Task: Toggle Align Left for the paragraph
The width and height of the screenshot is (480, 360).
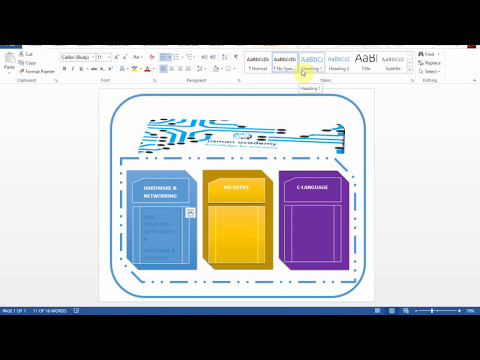Action: point(163,69)
